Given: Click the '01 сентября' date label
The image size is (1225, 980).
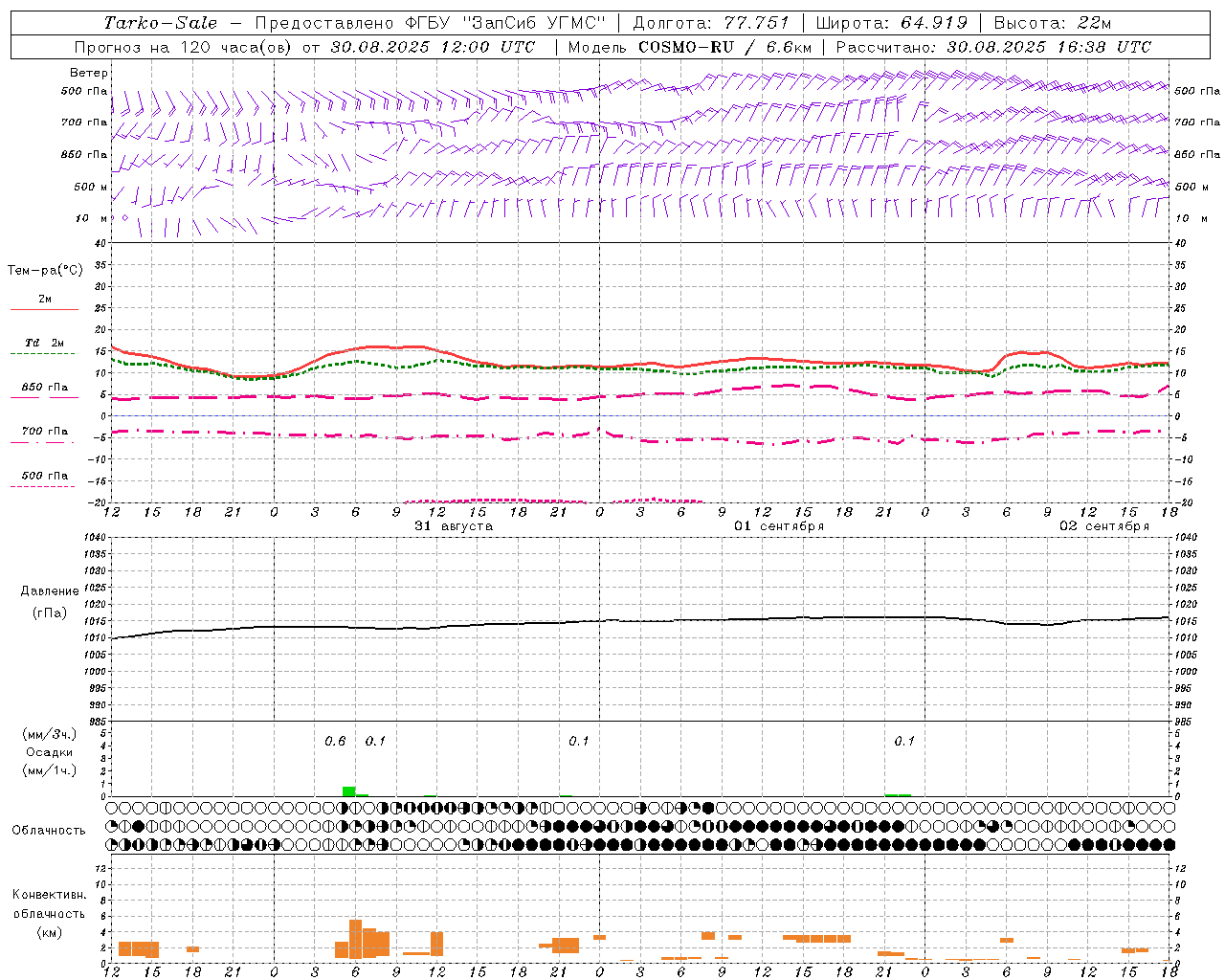Looking at the screenshot, I should pos(779,526).
